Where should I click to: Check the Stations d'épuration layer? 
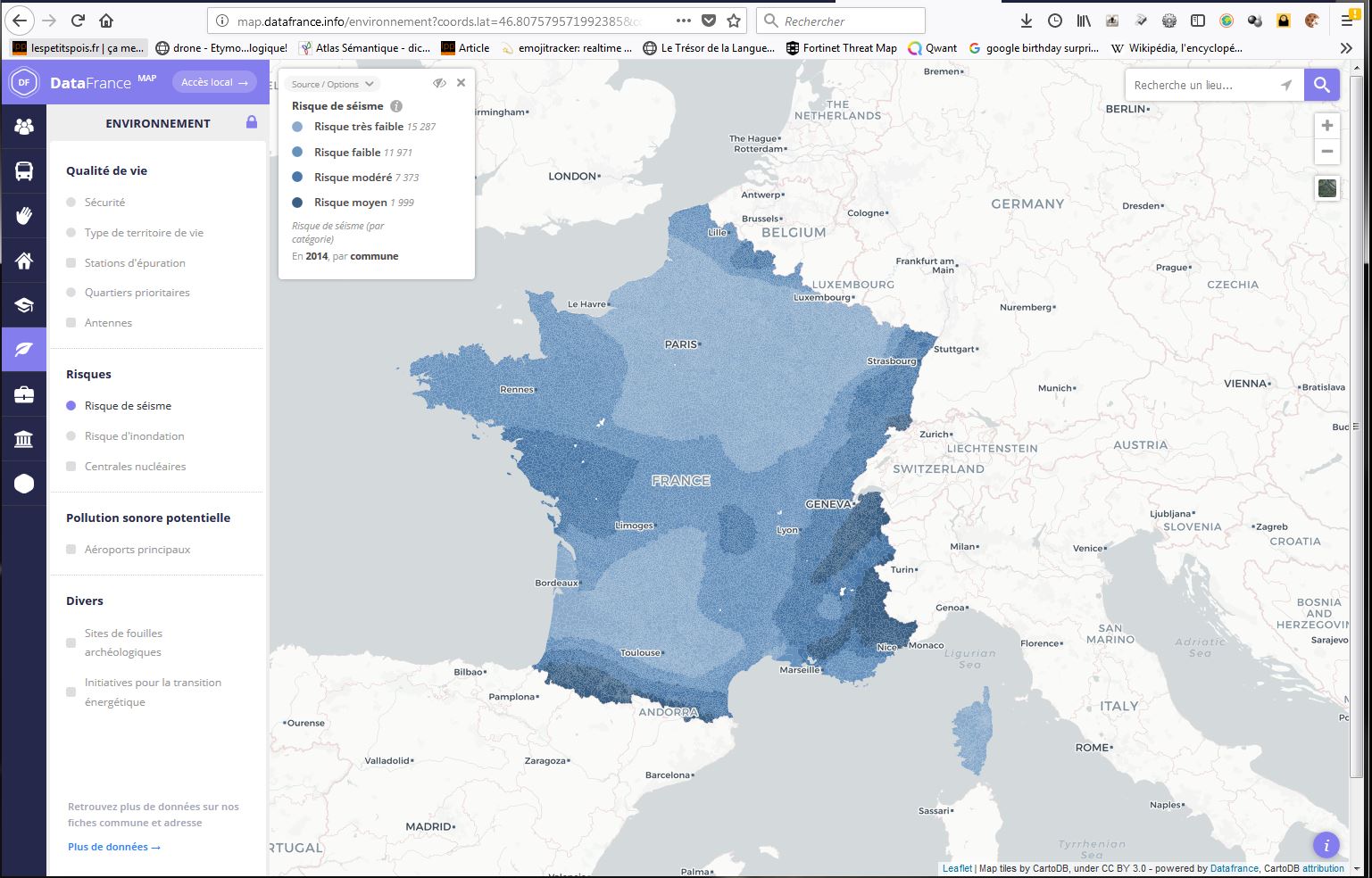(x=71, y=263)
